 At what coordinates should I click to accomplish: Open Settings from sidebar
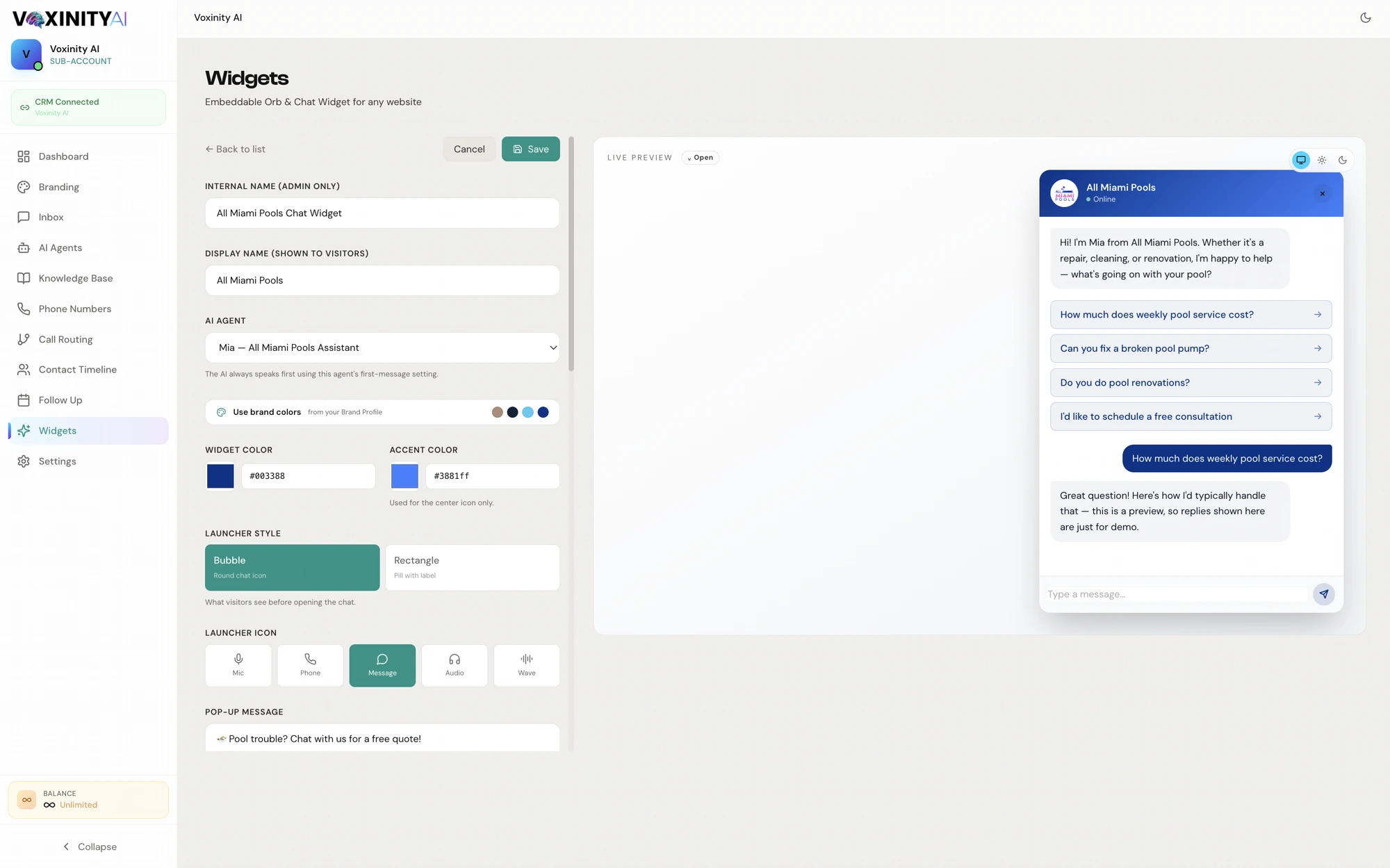89,461
